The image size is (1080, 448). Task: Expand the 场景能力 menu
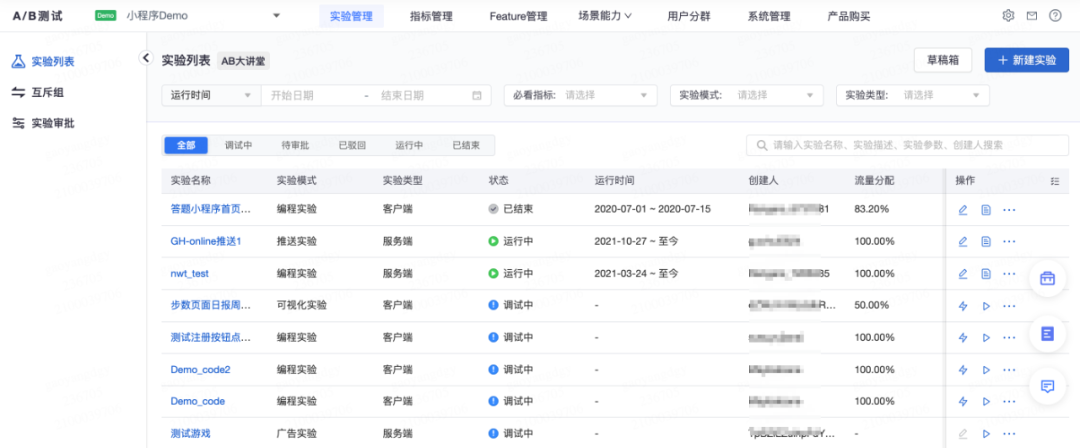(605, 16)
